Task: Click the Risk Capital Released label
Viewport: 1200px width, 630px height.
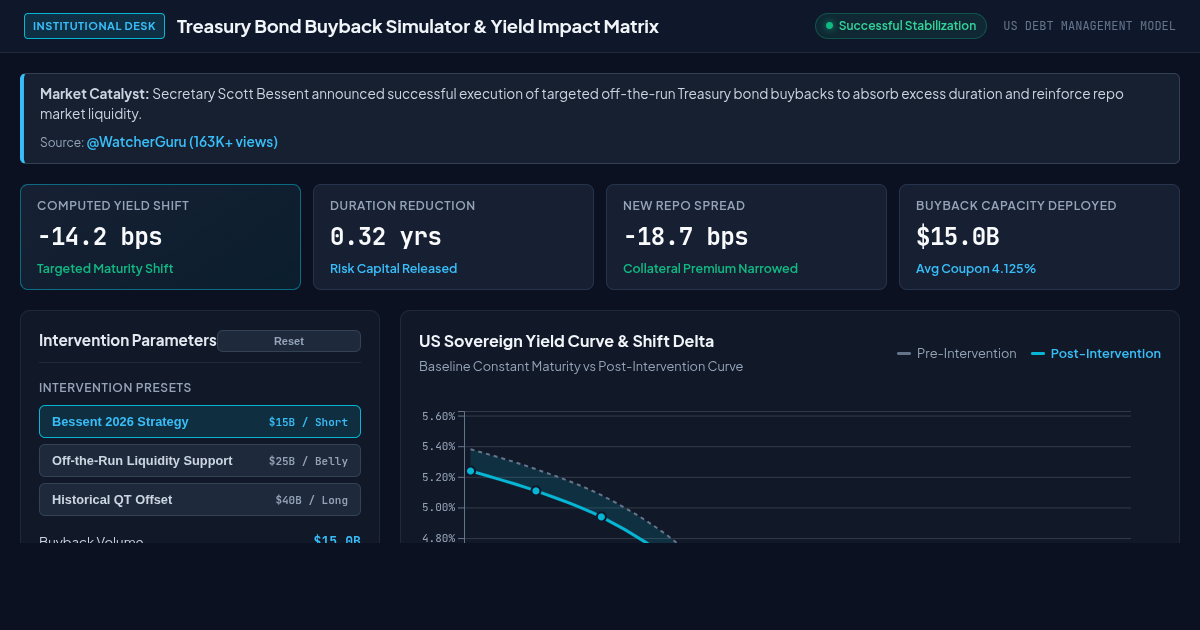Action: point(393,269)
